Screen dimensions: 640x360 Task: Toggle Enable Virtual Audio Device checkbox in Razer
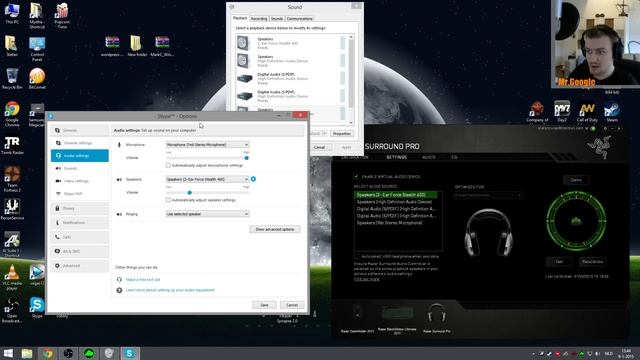click(x=356, y=176)
